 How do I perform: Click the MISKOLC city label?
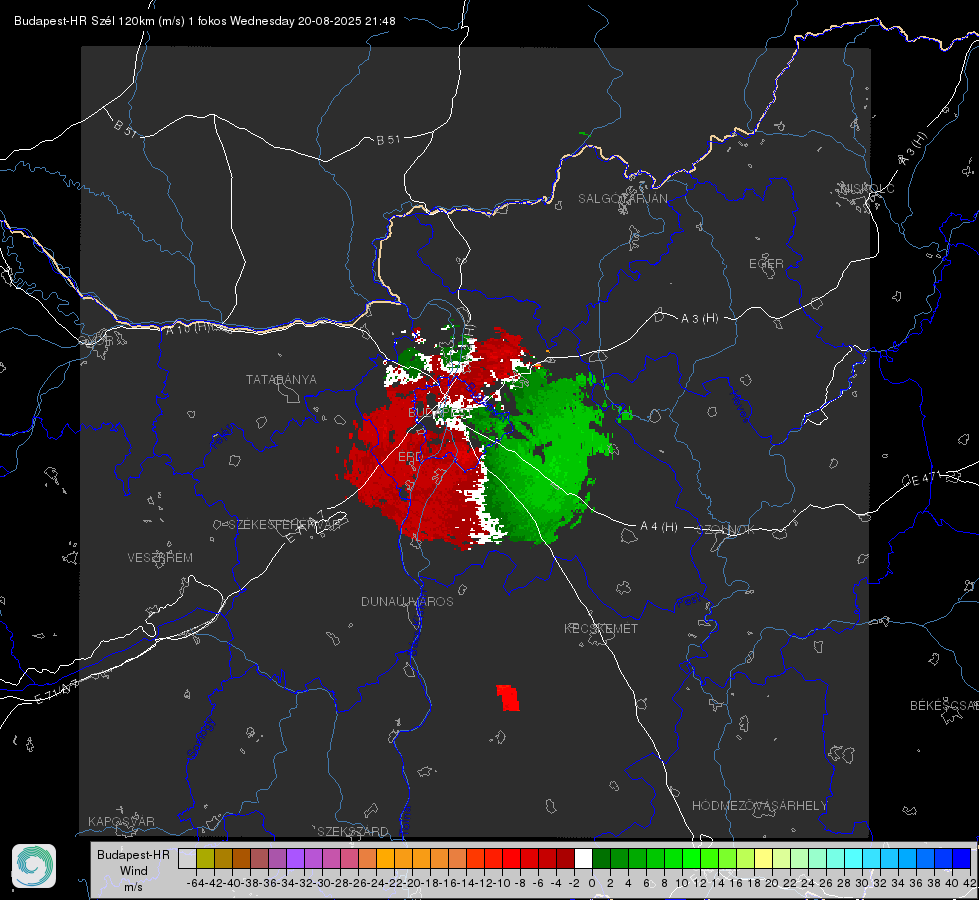[867, 188]
